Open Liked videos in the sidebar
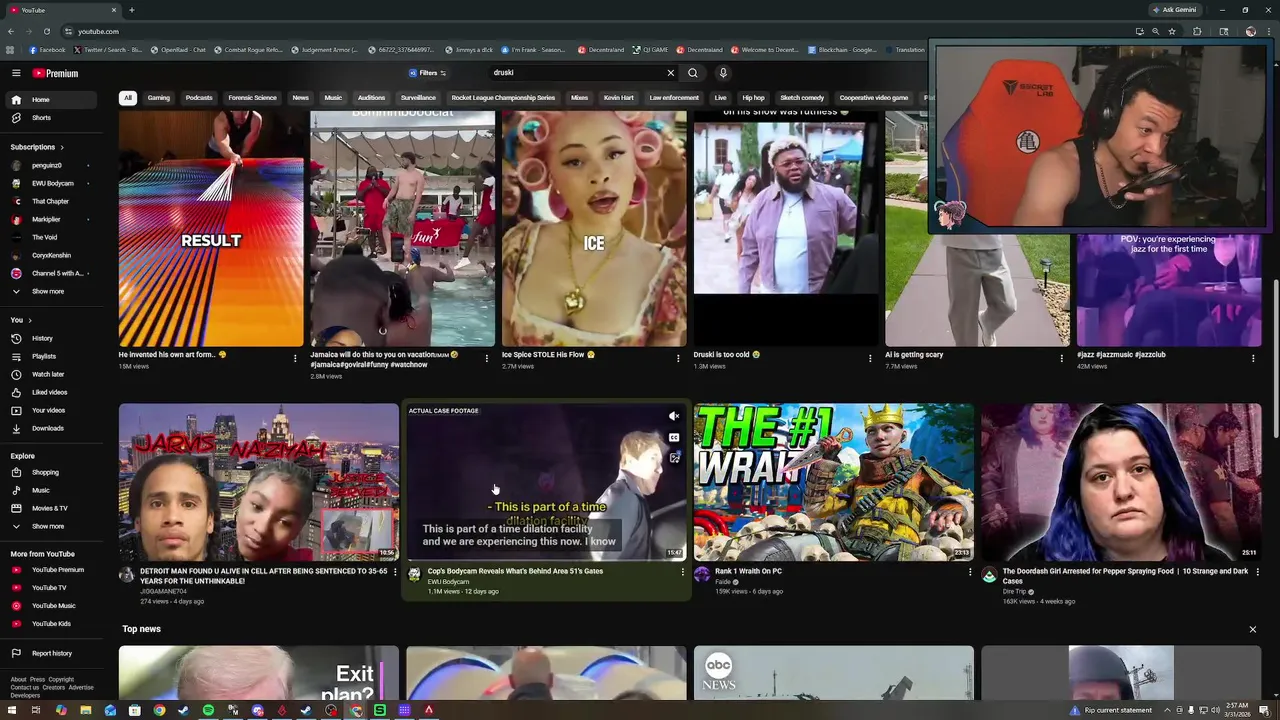This screenshot has height=720, width=1280. (x=50, y=392)
